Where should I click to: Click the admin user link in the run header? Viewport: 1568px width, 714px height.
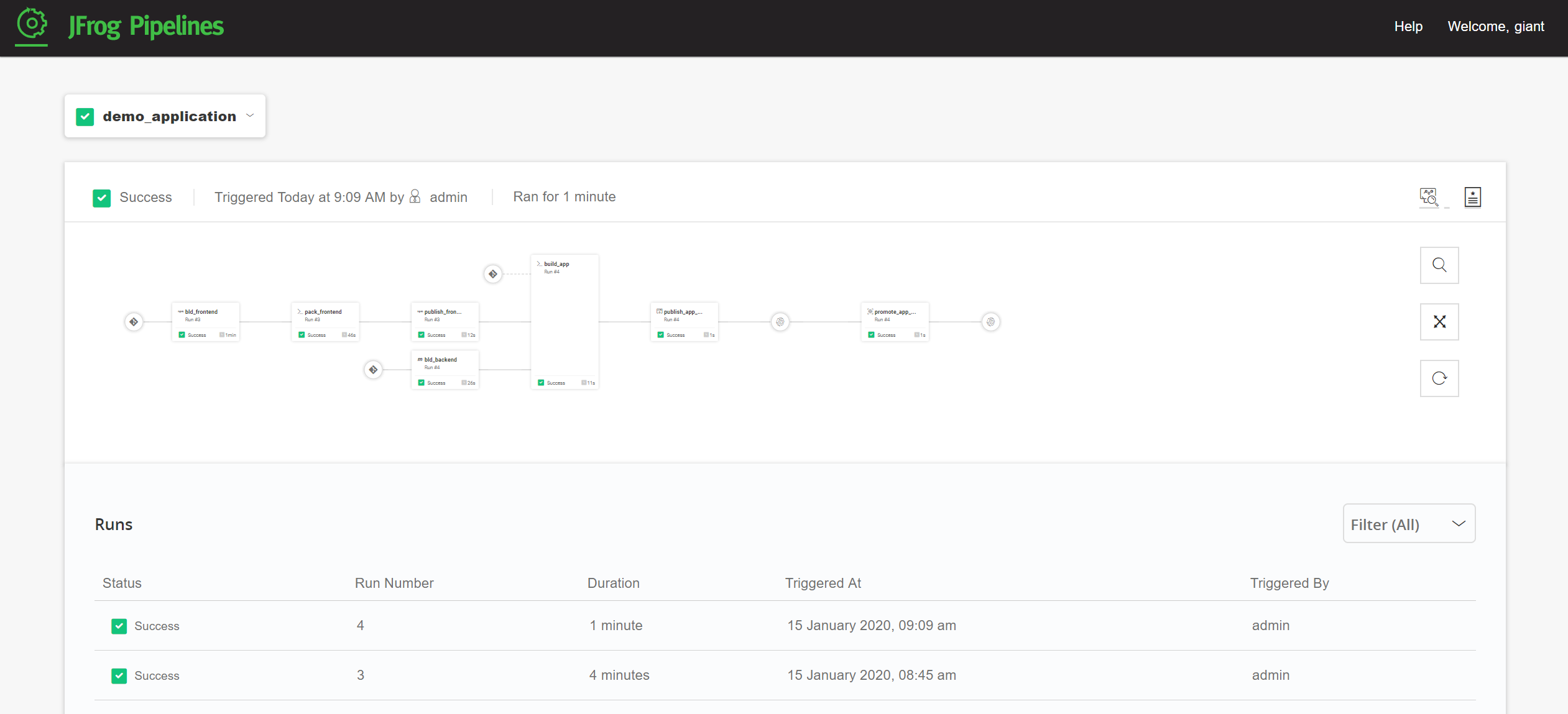click(448, 197)
